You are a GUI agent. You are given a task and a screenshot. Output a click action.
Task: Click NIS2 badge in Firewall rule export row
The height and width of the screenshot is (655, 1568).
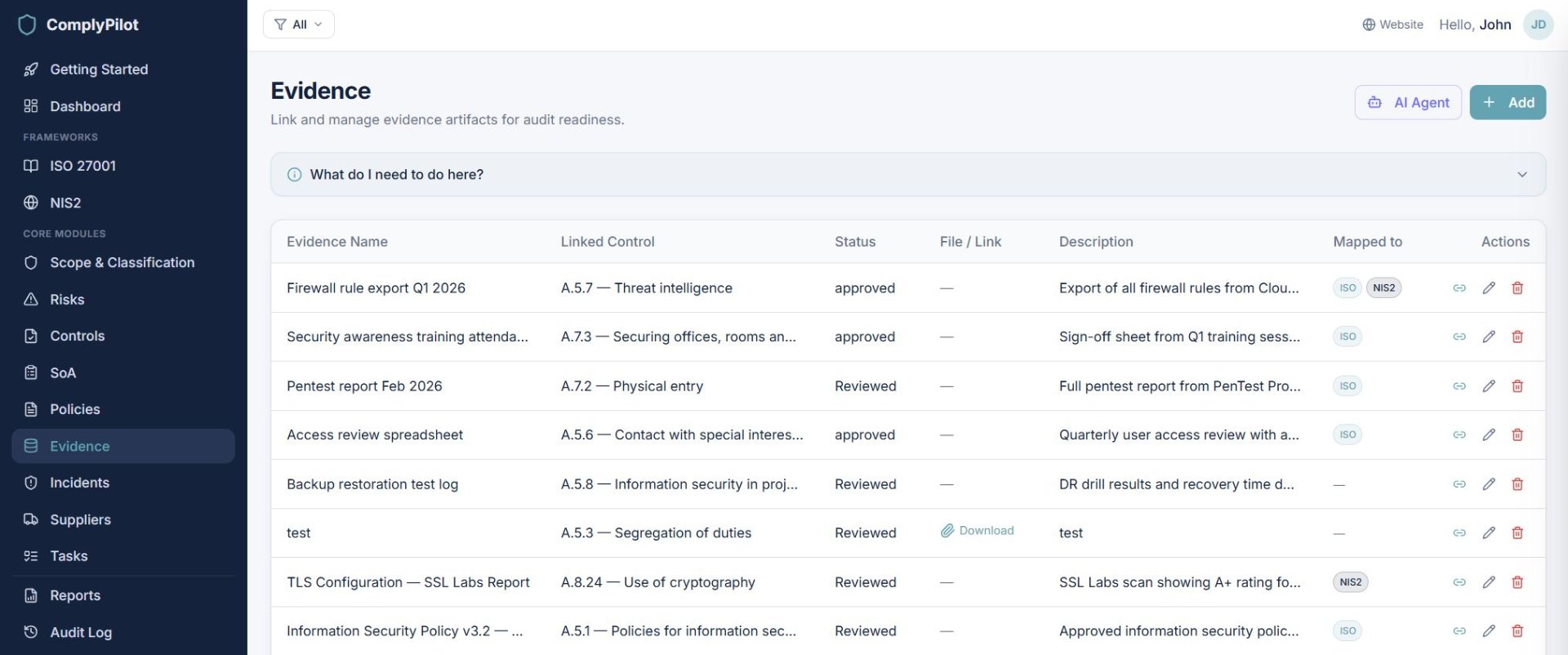point(1383,288)
